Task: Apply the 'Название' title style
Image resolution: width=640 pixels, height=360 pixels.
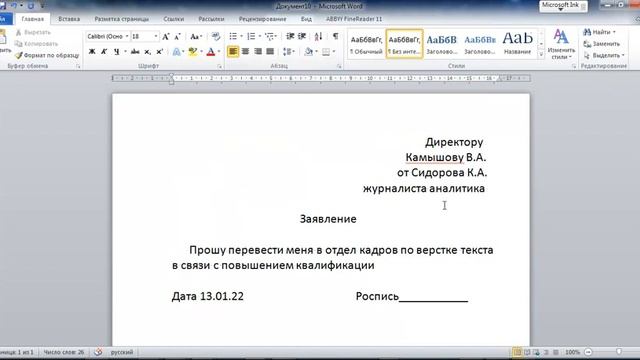Action: pos(518,44)
